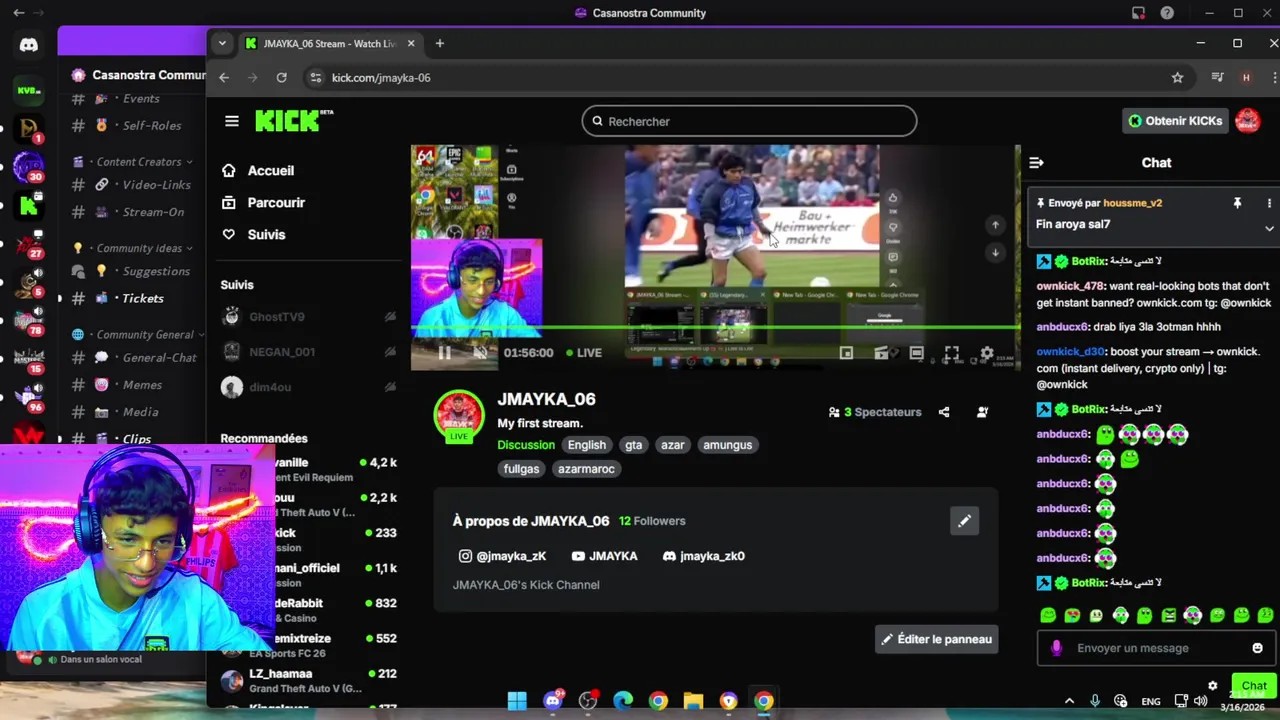The image size is (1280, 720).
Task: Open the player settings gear
Action: point(987,353)
